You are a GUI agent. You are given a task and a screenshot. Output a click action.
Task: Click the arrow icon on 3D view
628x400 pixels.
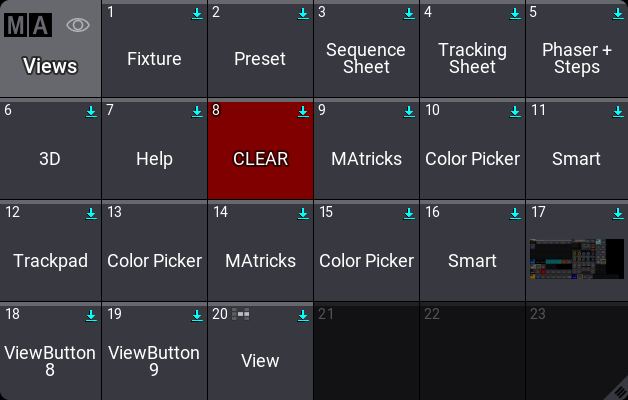91,111
